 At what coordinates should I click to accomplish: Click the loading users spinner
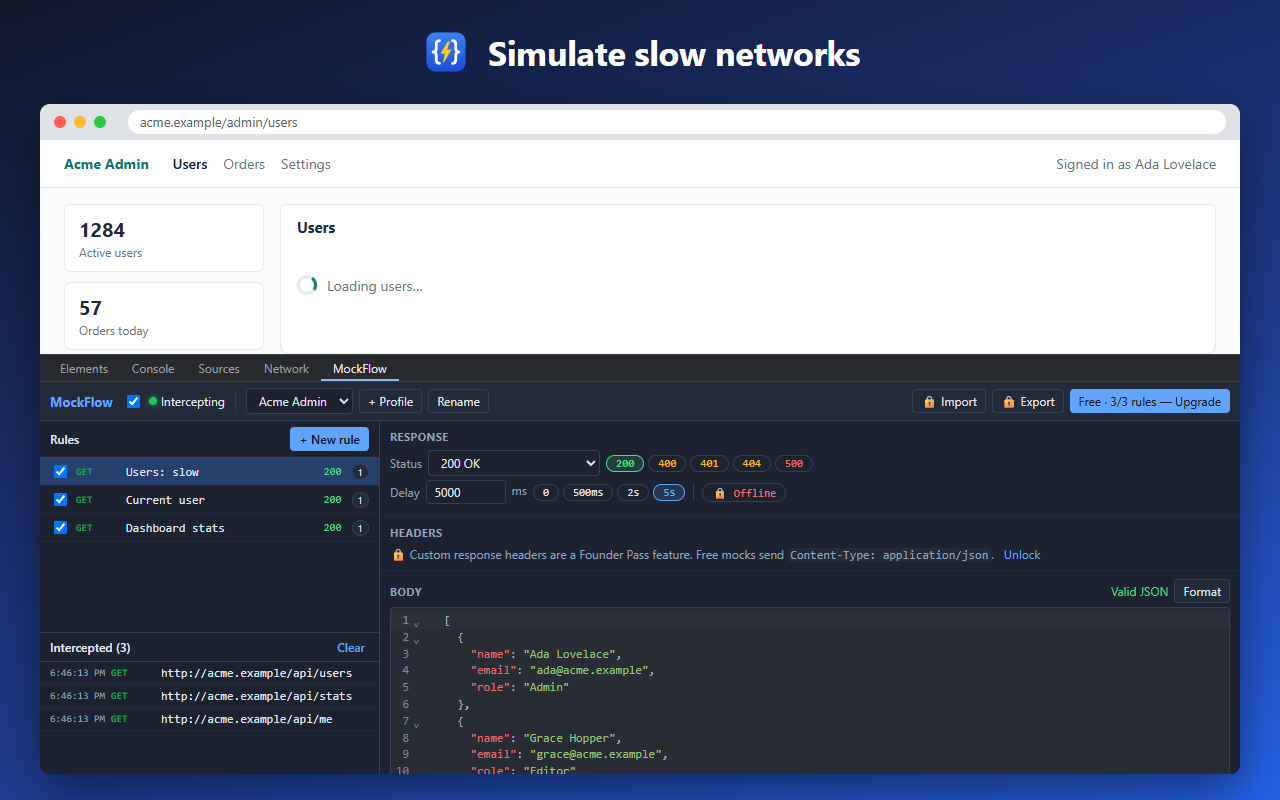(307, 286)
